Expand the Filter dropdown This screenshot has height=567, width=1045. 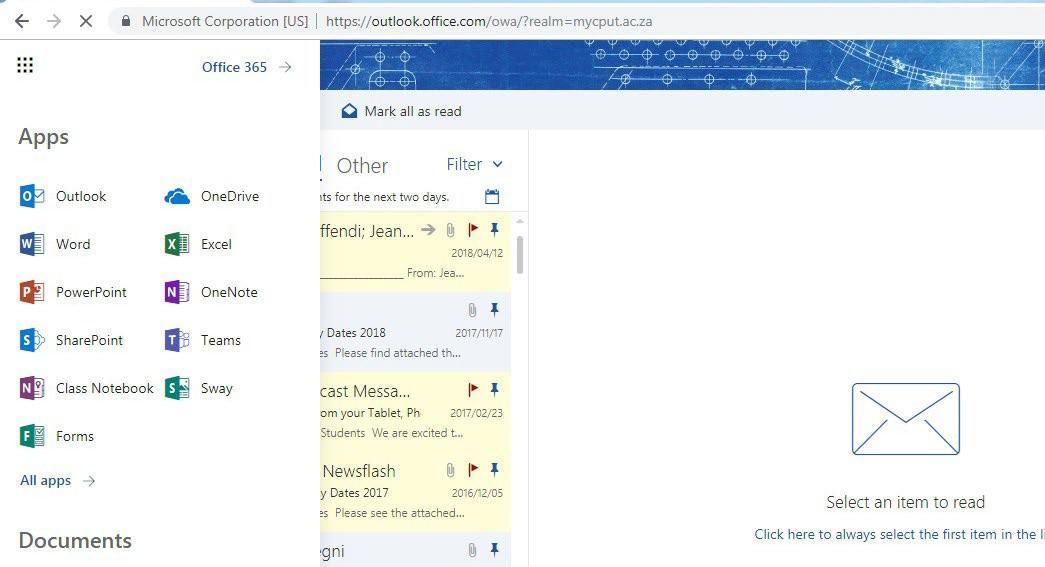point(475,164)
